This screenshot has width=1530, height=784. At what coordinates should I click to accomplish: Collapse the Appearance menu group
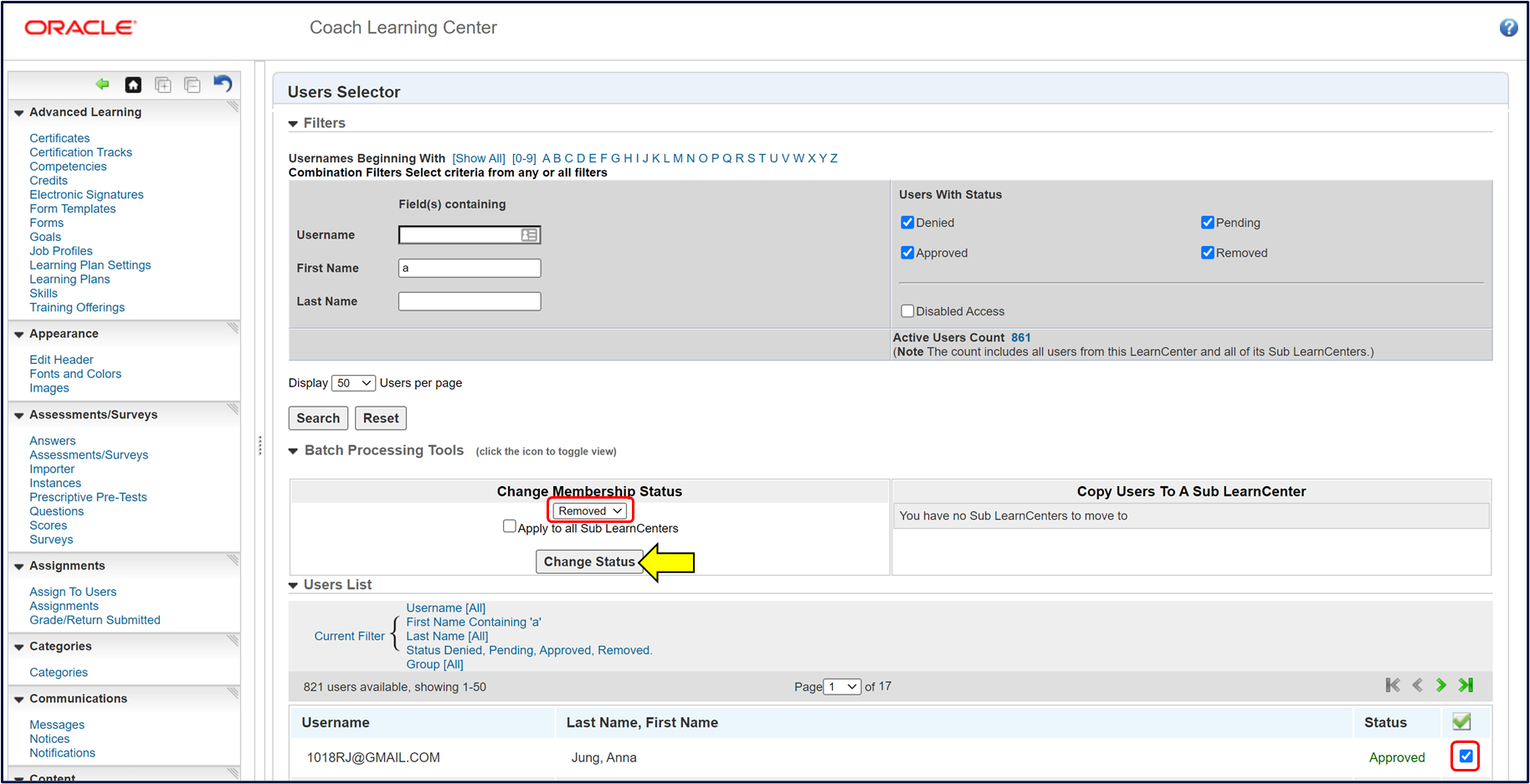pyautogui.click(x=18, y=335)
